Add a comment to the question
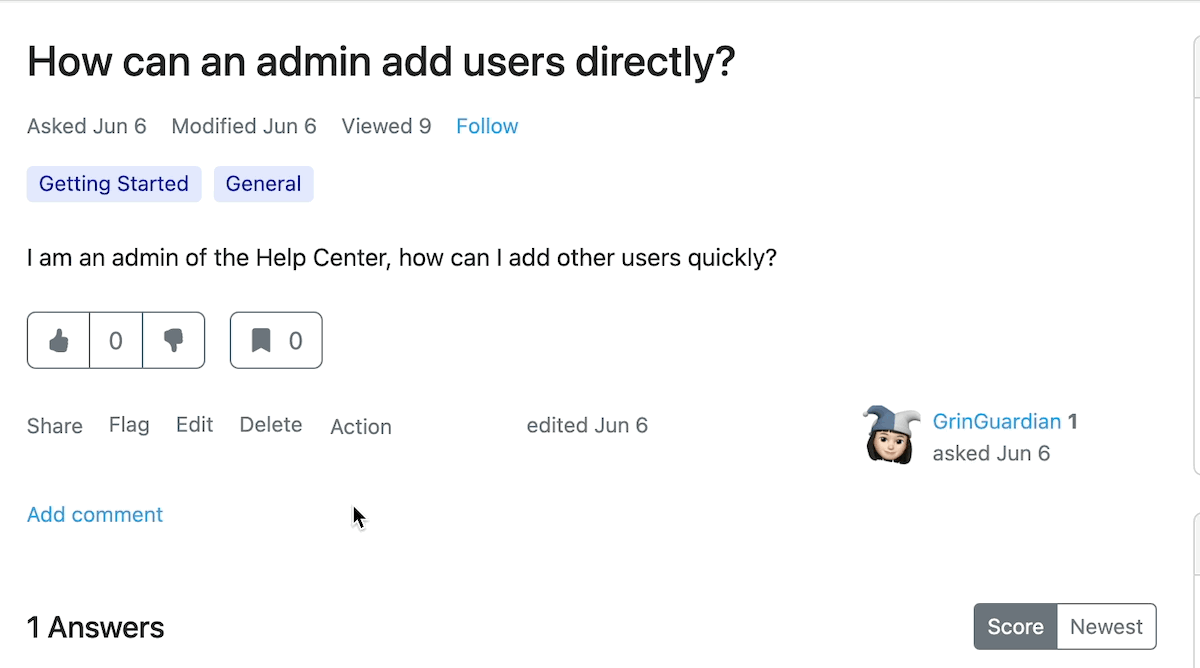1200x668 pixels. point(94,514)
